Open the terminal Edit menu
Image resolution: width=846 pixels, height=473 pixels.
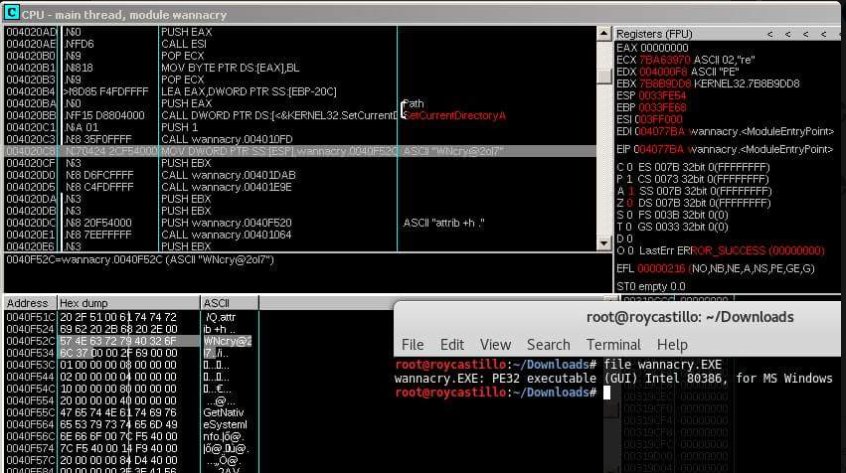tap(452, 345)
